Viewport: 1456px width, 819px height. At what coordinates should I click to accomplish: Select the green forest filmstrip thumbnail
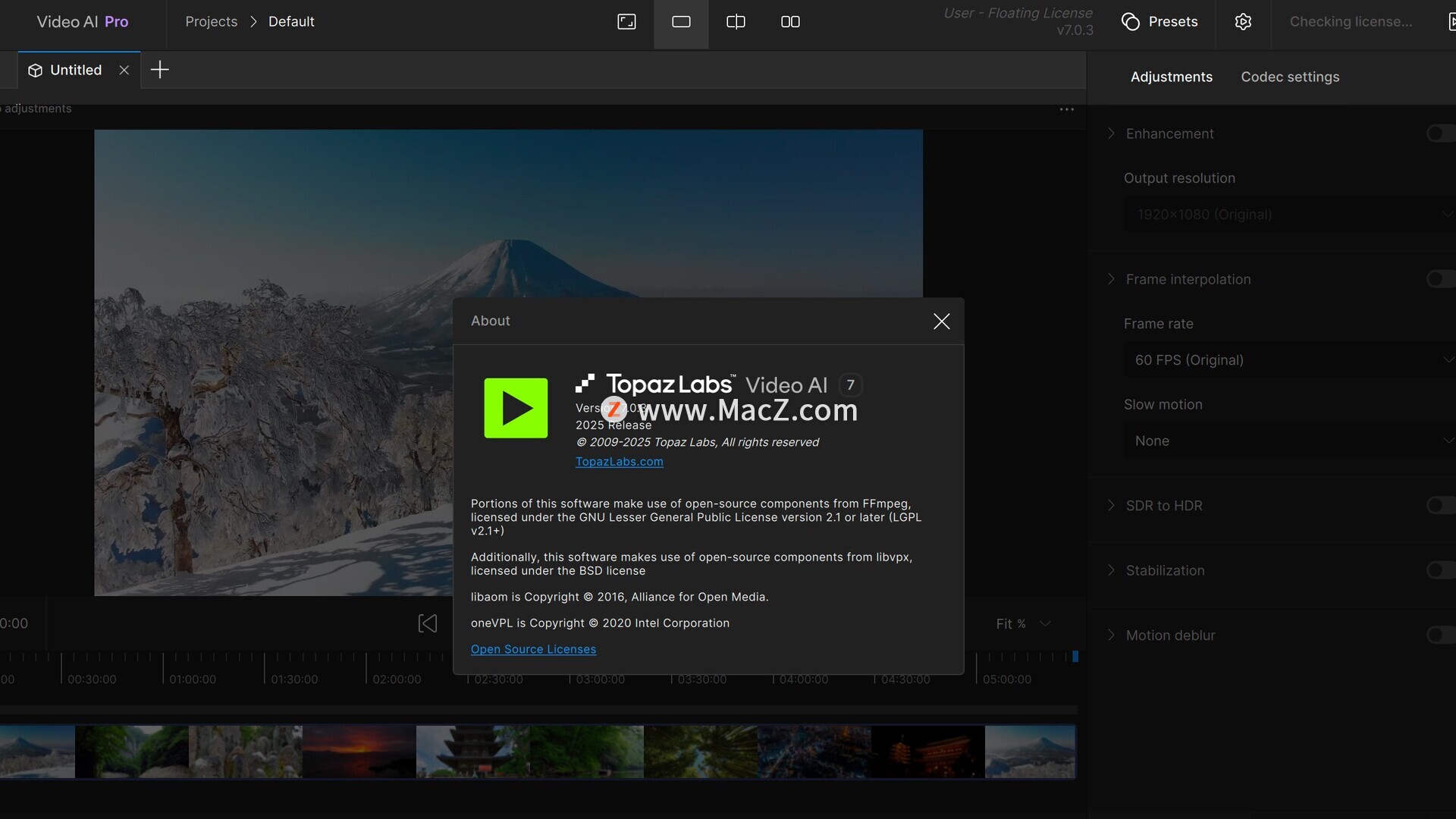tap(587, 752)
